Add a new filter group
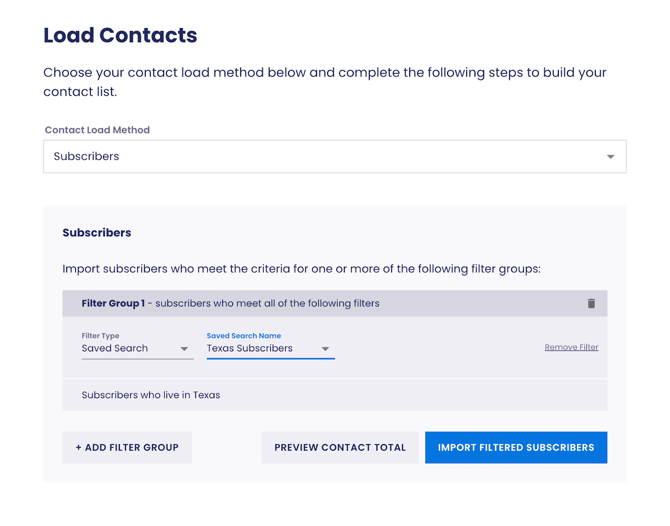This screenshot has height=526, width=670. 127,448
